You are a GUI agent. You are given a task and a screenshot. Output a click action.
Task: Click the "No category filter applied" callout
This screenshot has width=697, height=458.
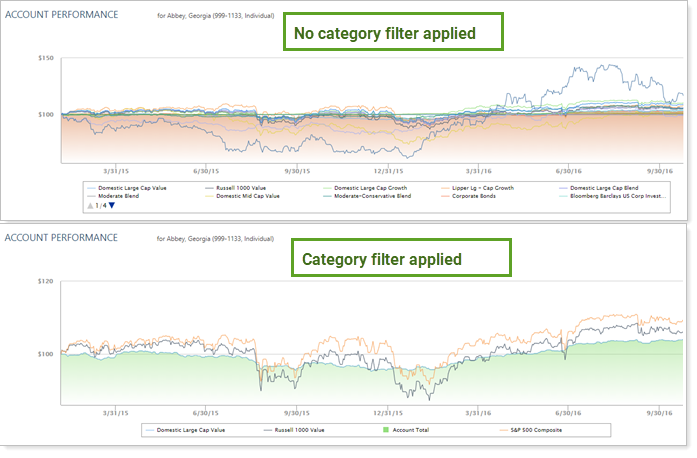tap(393, 33)
